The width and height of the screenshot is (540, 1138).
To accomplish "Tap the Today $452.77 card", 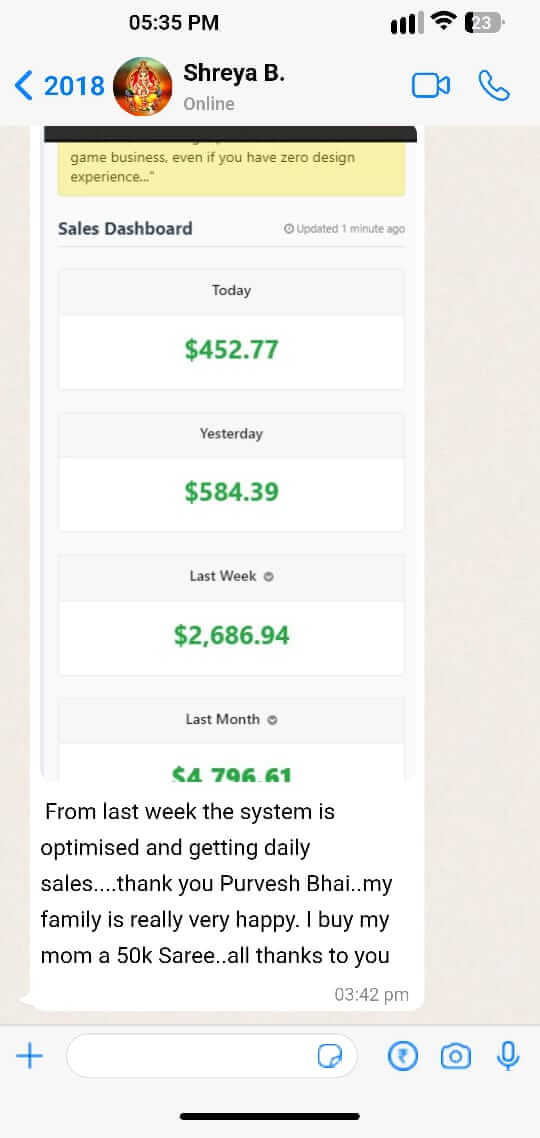I will click(231, 329).
